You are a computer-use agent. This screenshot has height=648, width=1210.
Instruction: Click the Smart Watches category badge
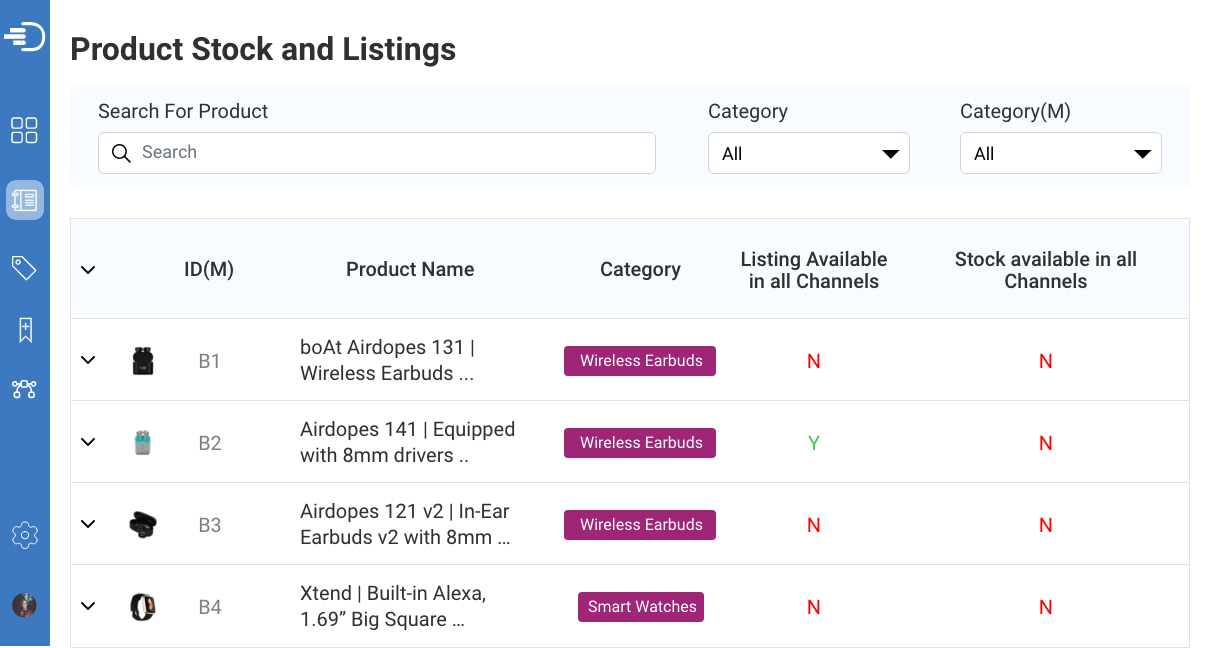[x=640, y=607]
